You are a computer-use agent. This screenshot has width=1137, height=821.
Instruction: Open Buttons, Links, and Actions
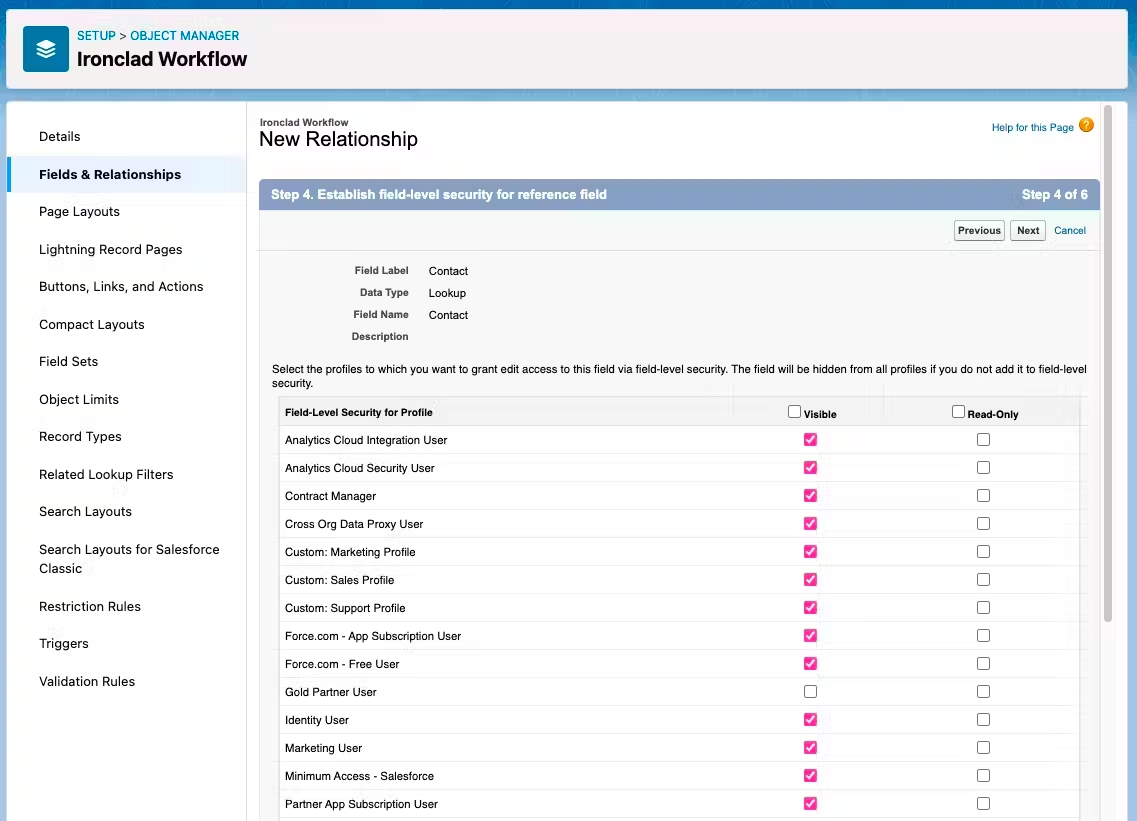tap(121, 286)
